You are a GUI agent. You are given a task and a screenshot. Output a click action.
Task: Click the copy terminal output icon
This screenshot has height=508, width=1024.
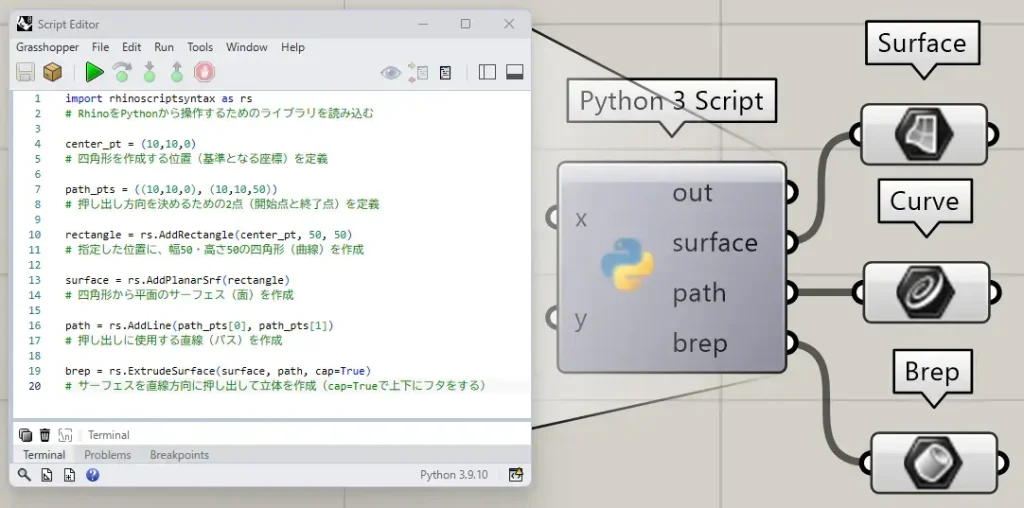tap(25, 435)
